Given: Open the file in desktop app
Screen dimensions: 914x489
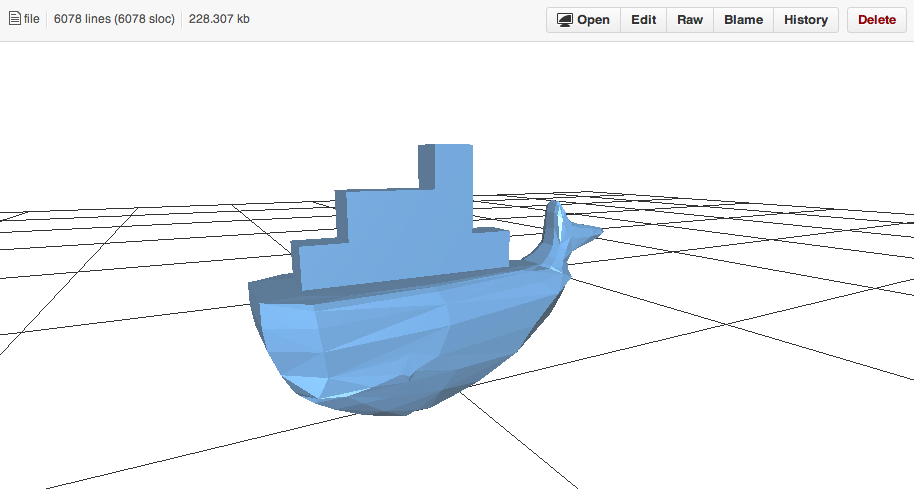Looking at the screenshot, I should (x=583, y=20).
